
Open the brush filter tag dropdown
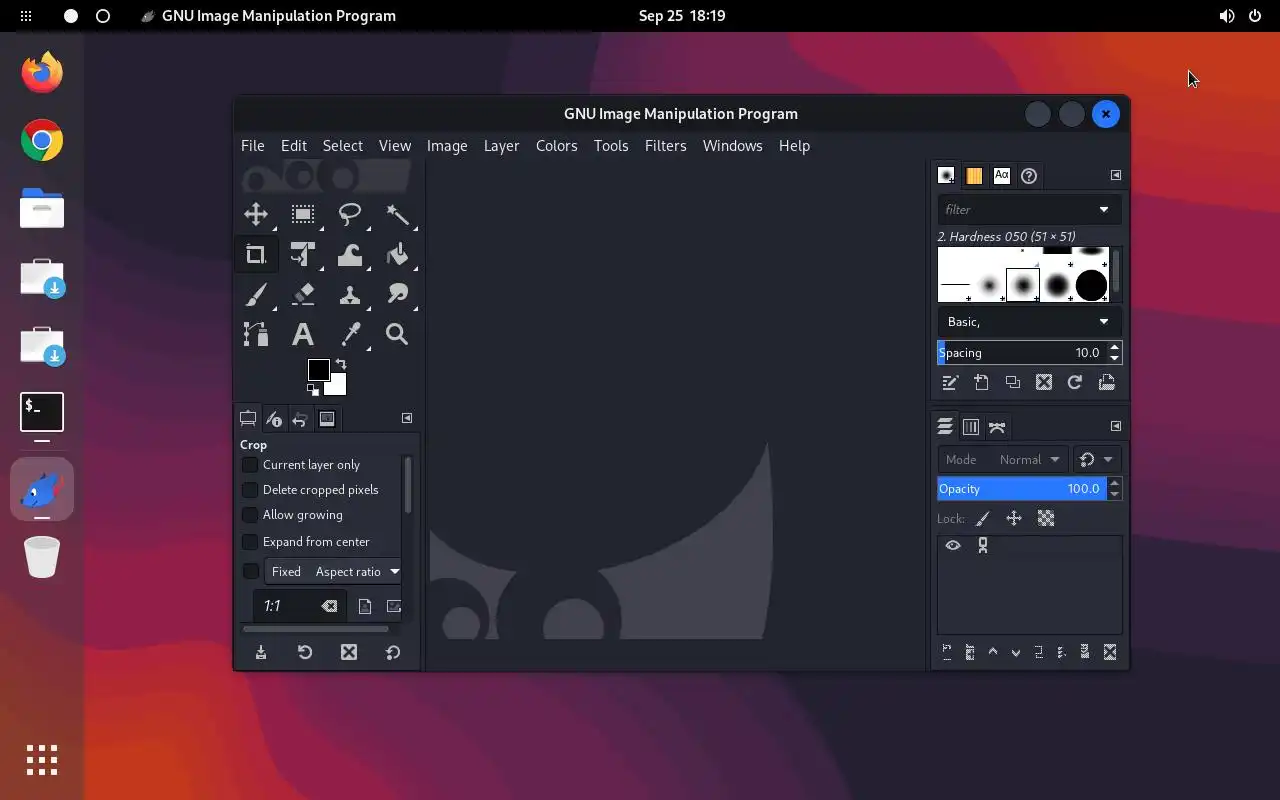click(1104, 210)
